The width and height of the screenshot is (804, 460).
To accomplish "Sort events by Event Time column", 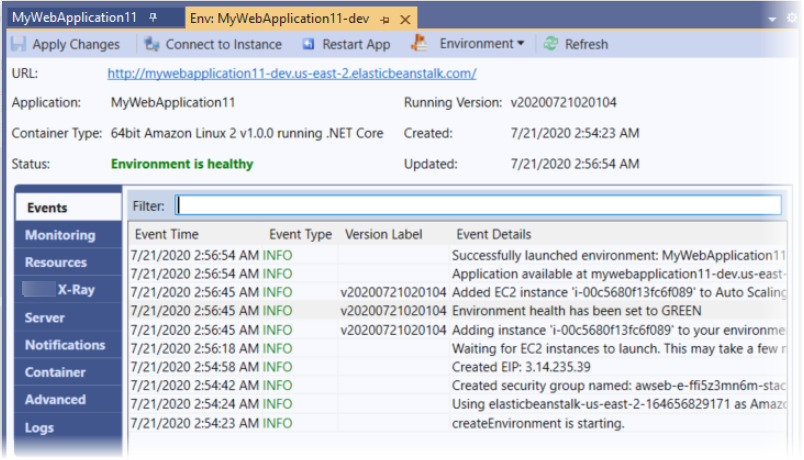I will tap(165, 234).
